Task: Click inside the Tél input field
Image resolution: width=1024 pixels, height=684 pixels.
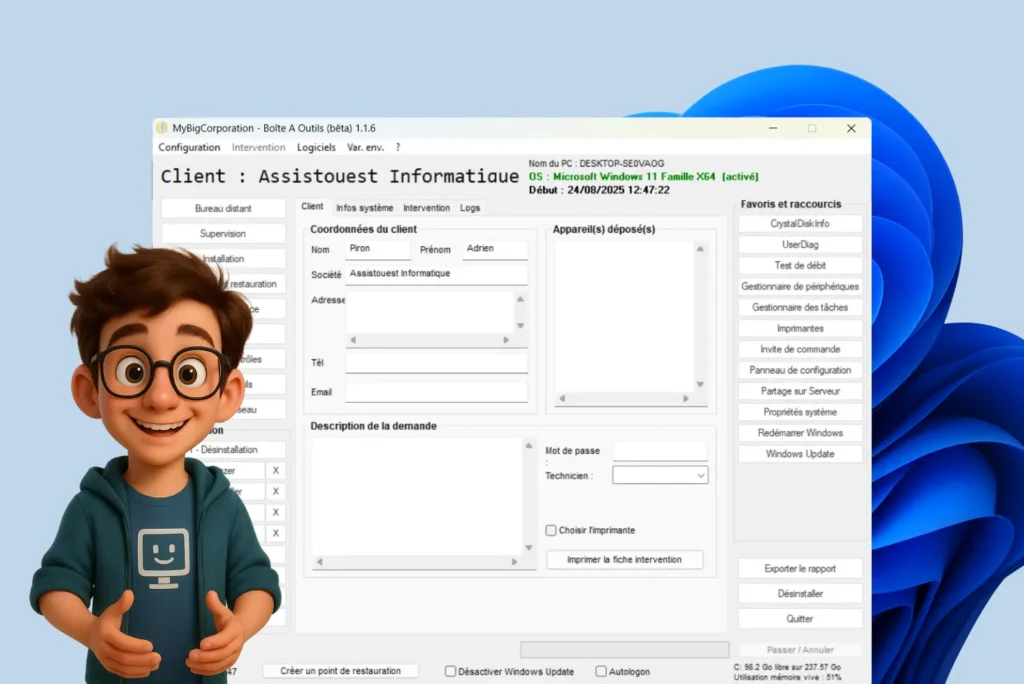Action: click(436, 362)
